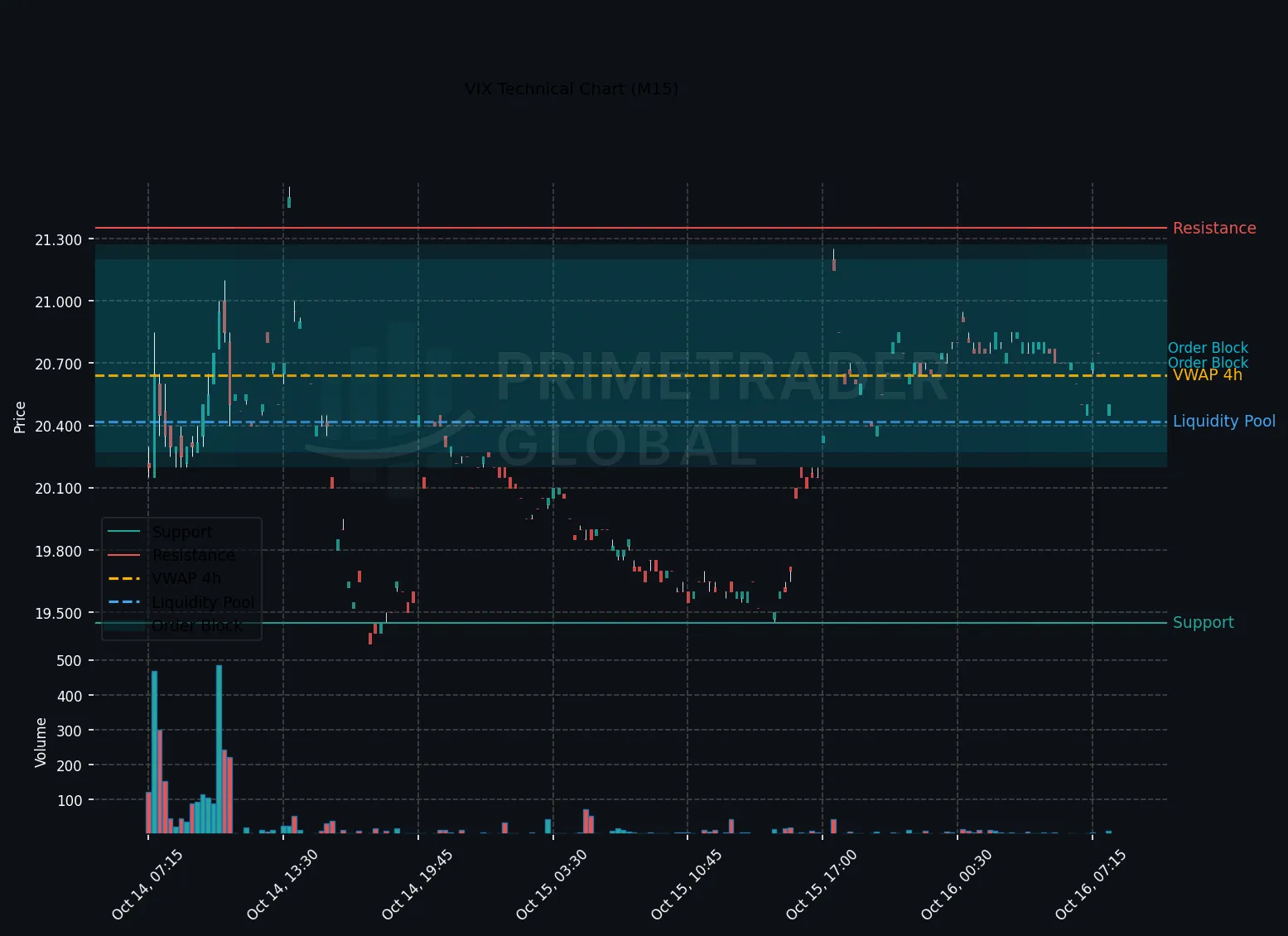
Task: Click the 20.400 price tick label
Action: (x=58, y=427)
